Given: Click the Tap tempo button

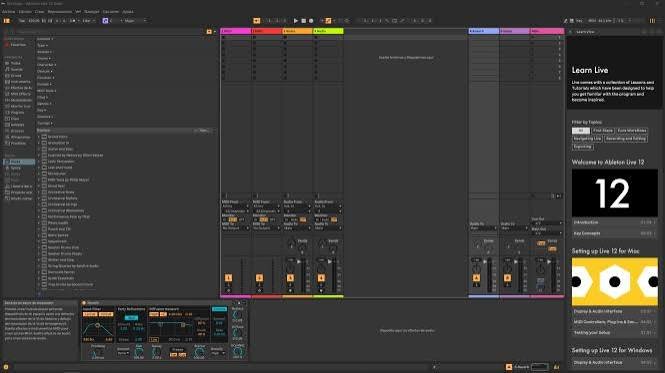Looking at the screenshot, I should (x=22, y=20).
